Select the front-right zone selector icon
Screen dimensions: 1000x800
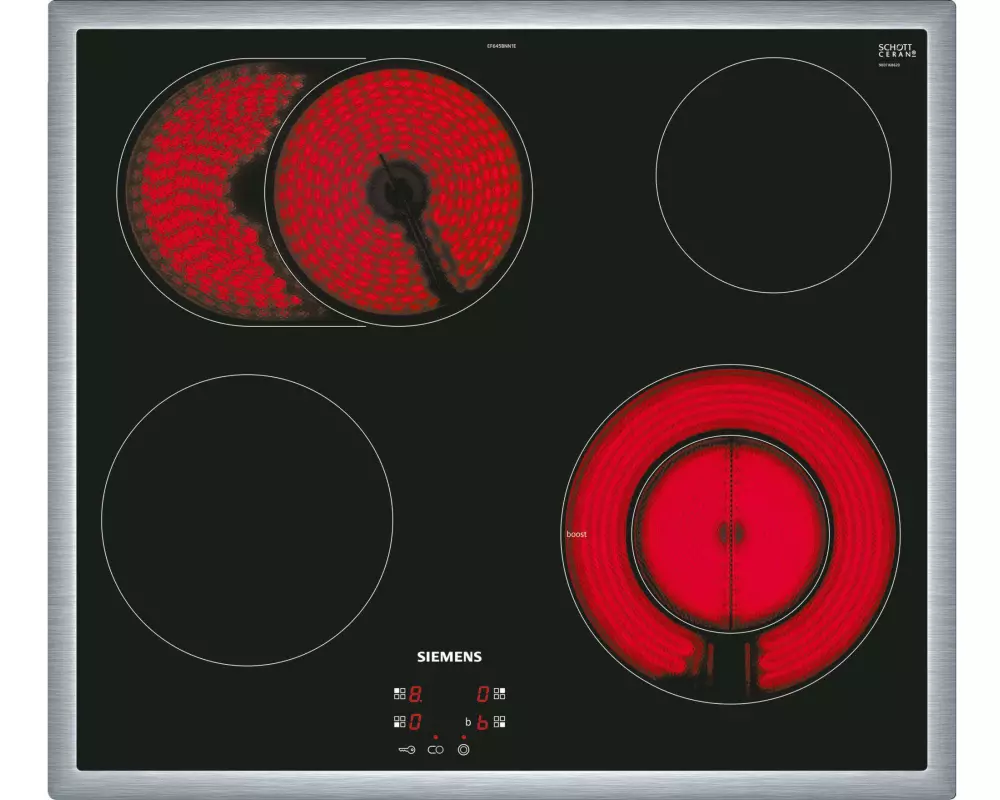click(x=501, y=720)
